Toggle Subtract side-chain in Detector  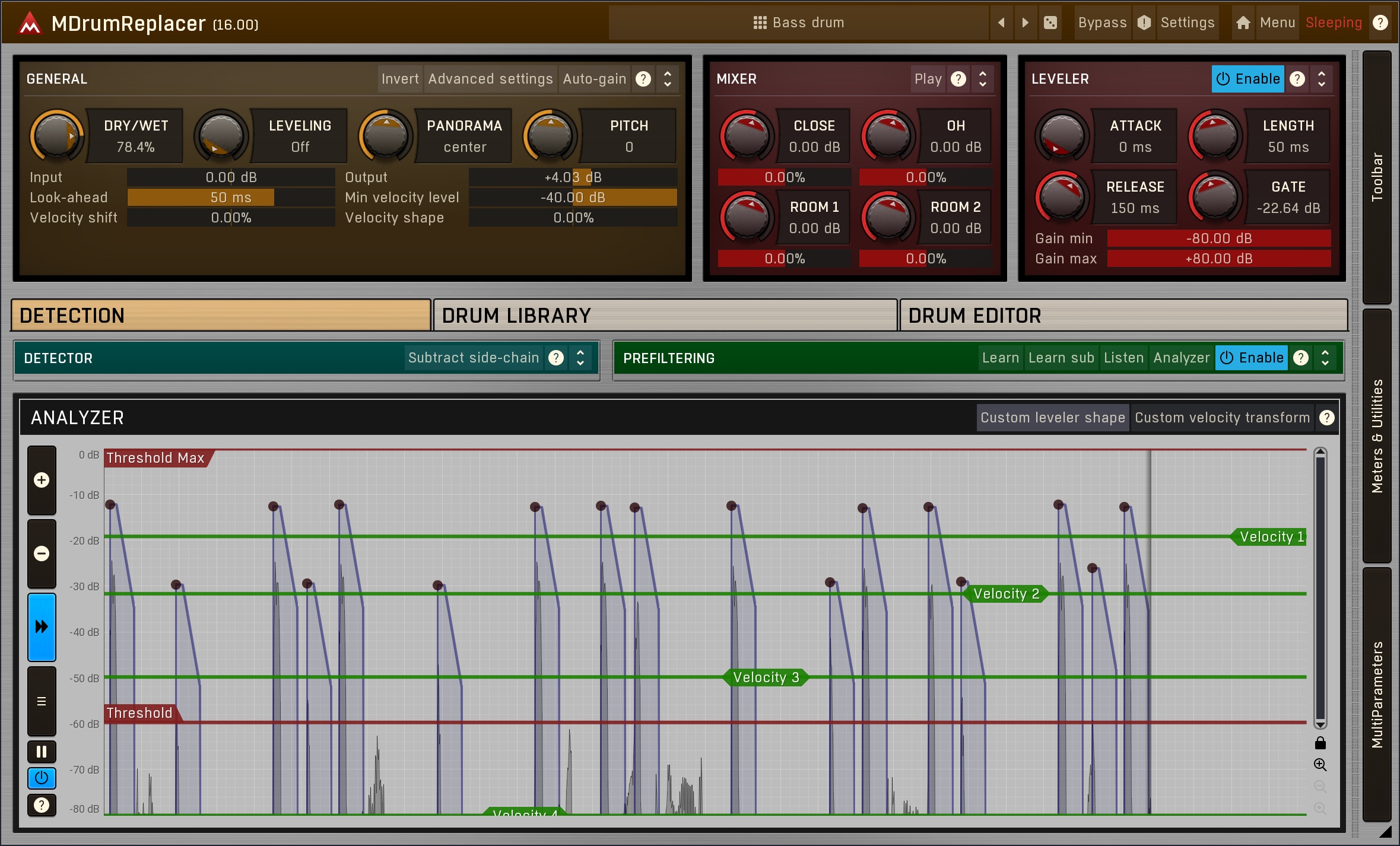pyautogui.click(x=474, y=358)
